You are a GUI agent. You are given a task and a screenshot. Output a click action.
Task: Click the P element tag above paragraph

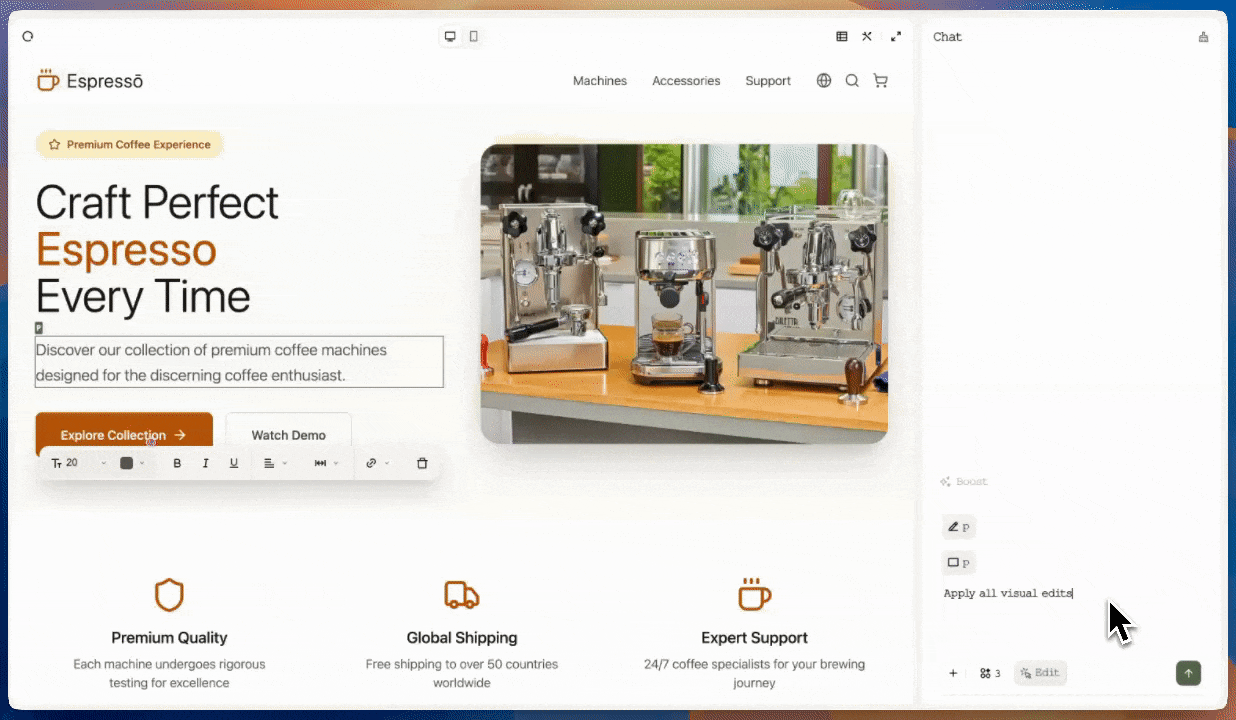(x=39, y=327)
